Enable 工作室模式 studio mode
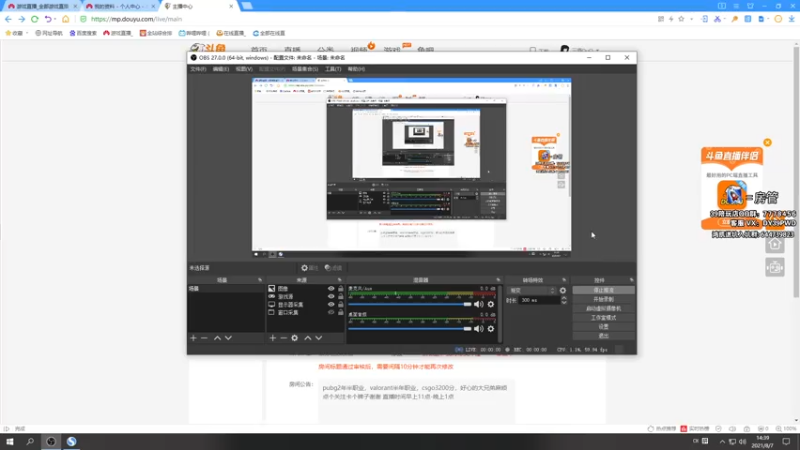Screen dimensions: 800x450 tap(604, 318)
